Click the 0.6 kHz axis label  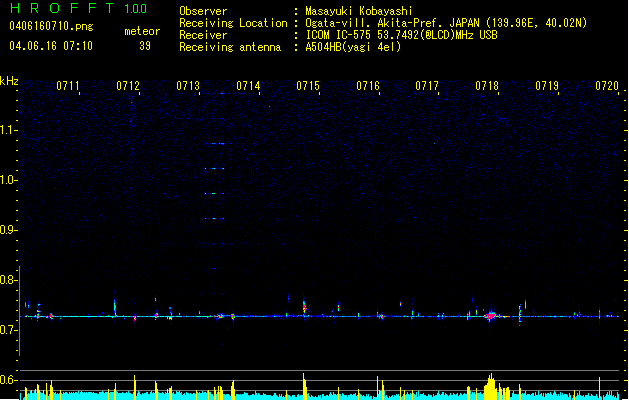[9, 380]
